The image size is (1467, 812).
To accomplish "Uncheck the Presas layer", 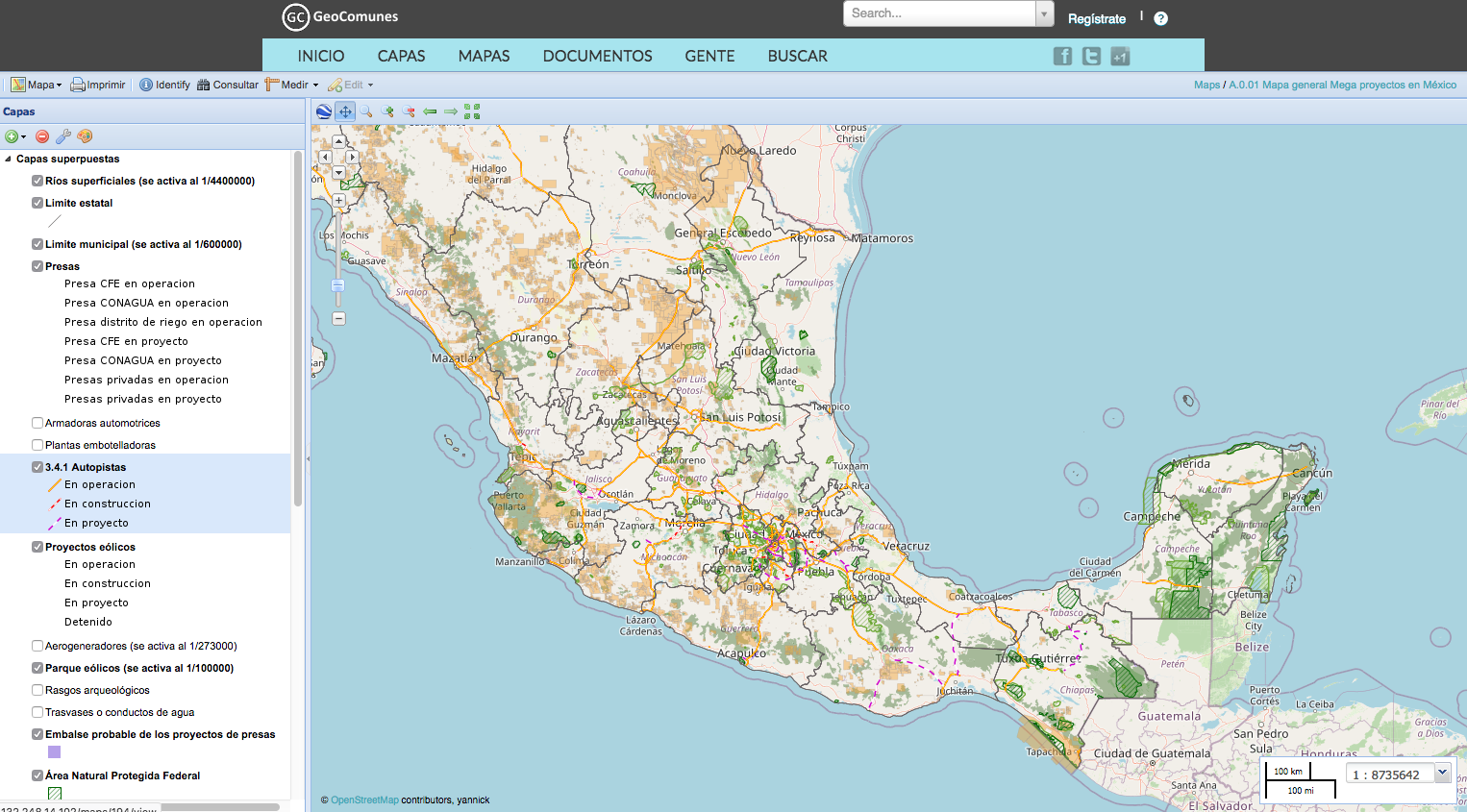I will pyautogui.click(x=37, y=266).
